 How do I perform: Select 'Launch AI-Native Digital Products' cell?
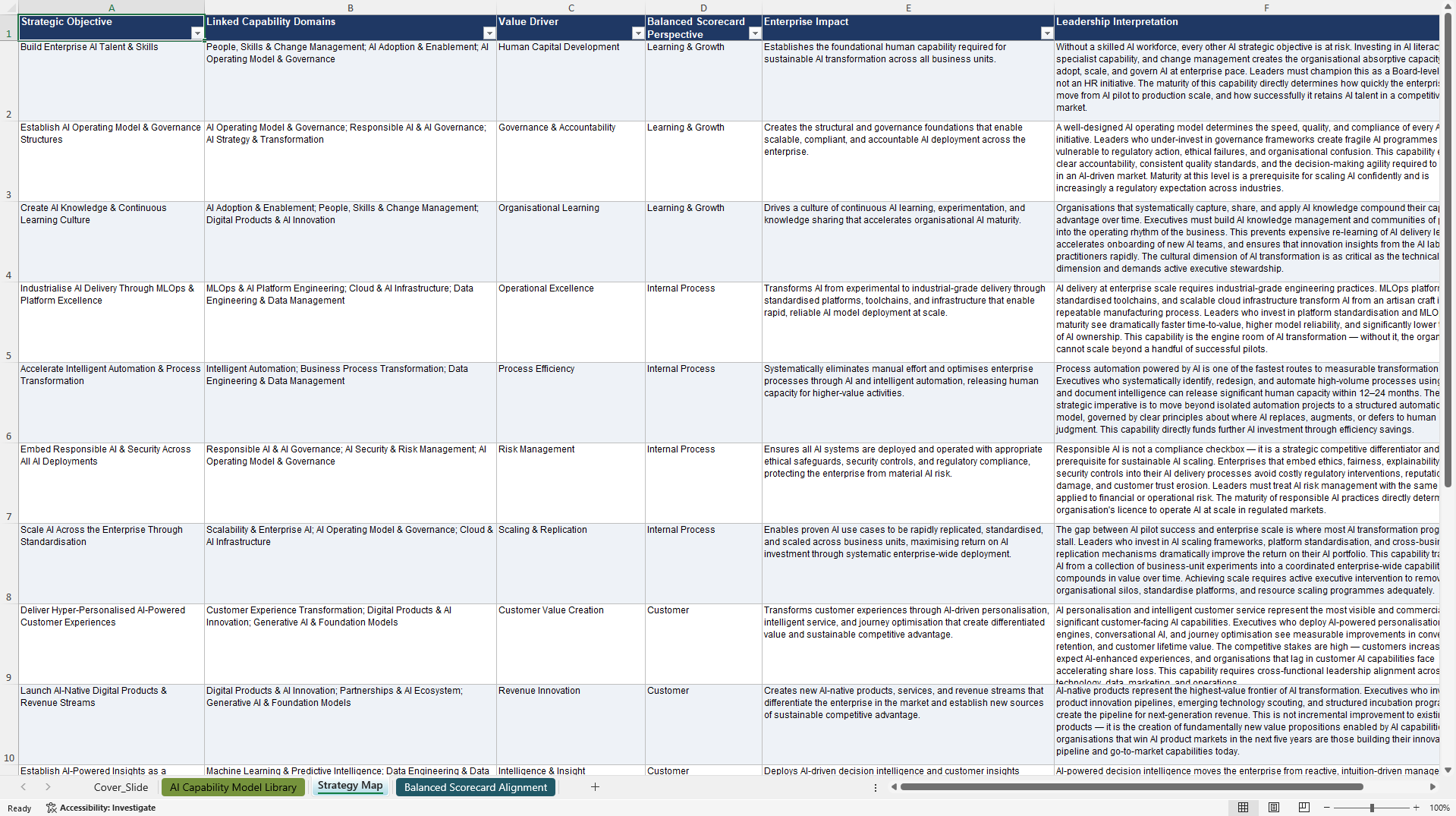tap(112, 724)
